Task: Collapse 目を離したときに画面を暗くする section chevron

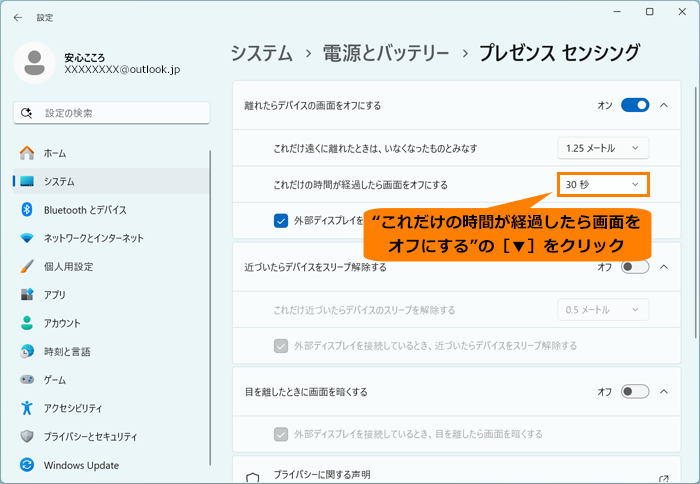Action: click(x=664, y=392)
